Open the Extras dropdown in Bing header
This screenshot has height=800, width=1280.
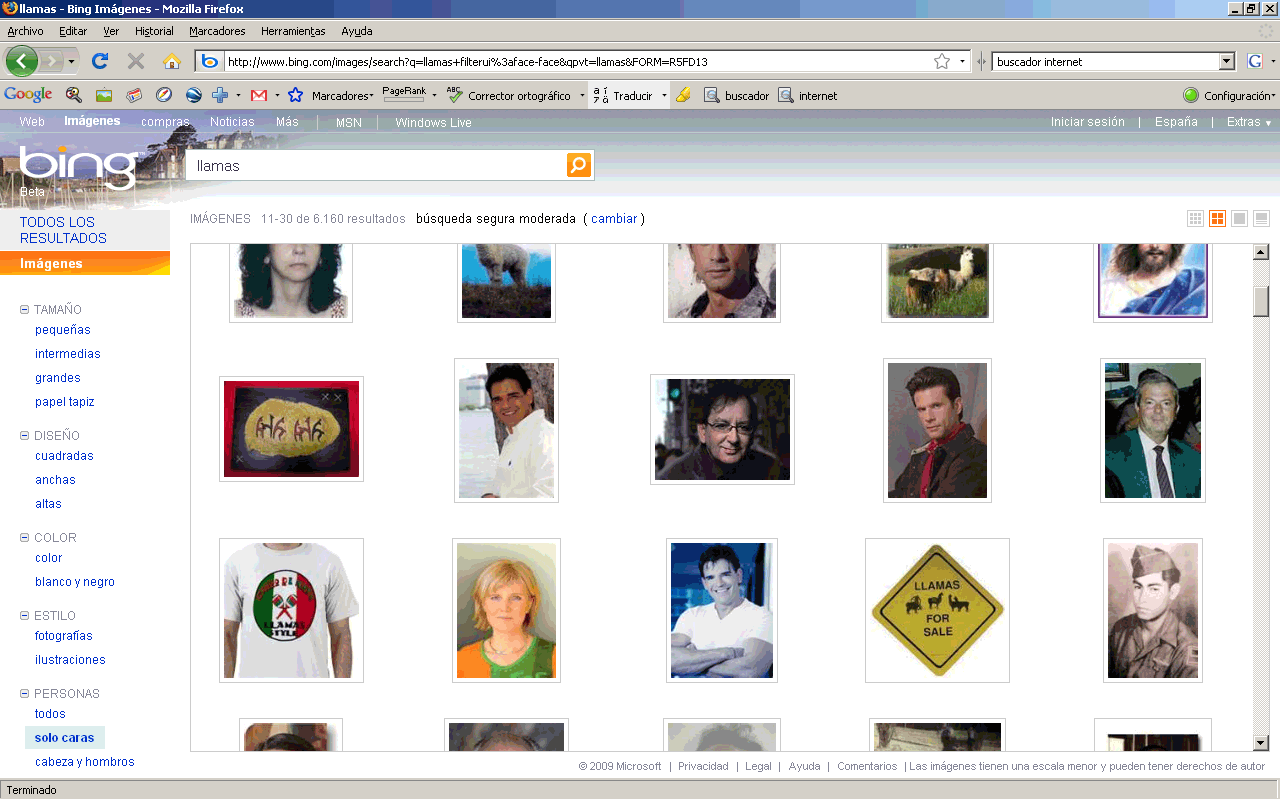tap(1249, 122)
